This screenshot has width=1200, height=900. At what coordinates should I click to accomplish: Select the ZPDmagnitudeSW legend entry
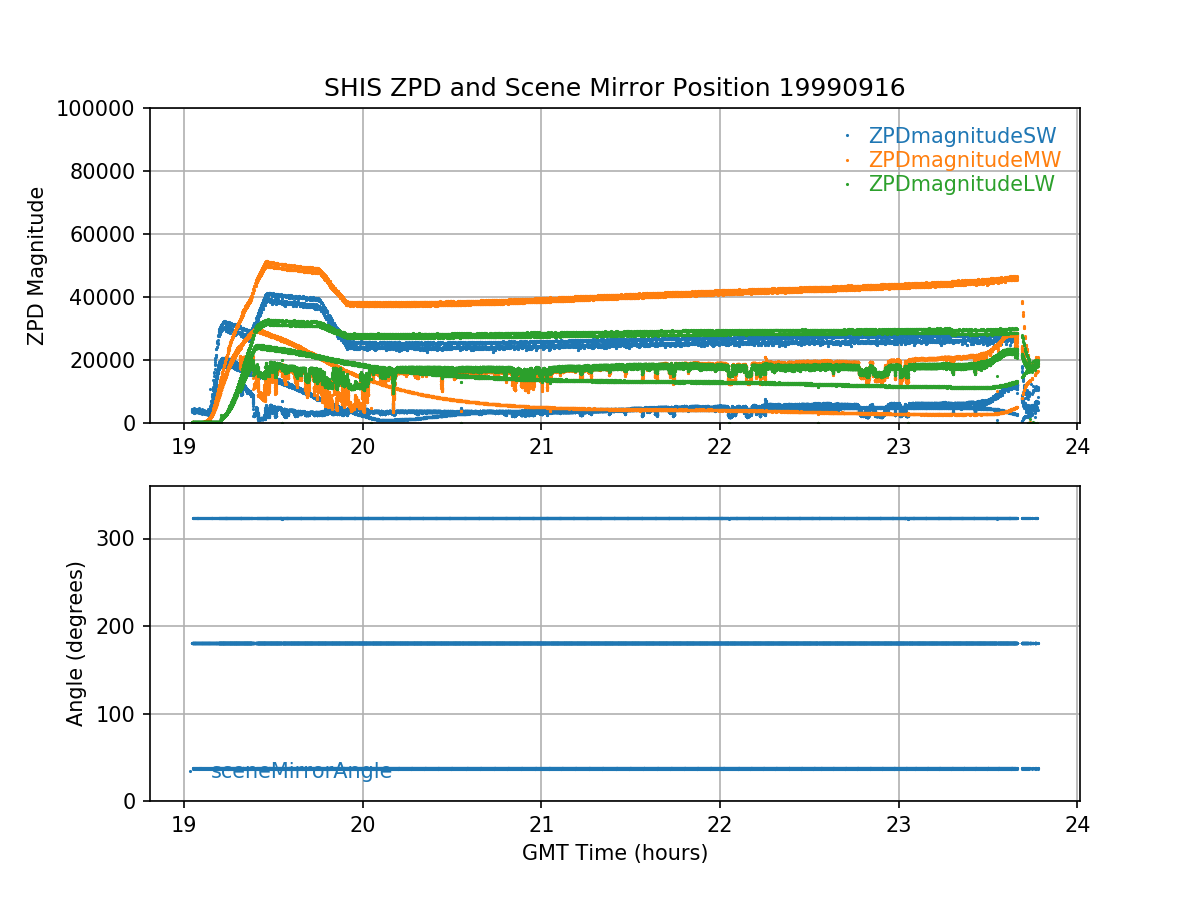962,136
